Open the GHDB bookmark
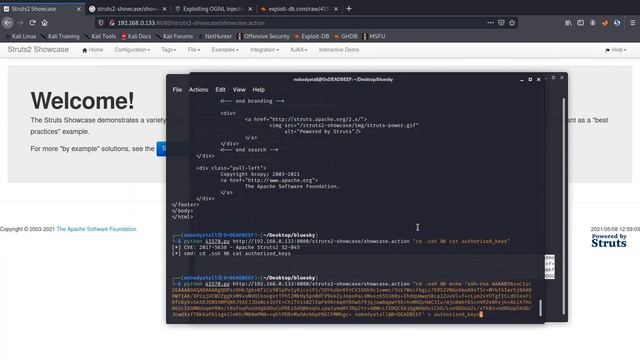This screenshot has width=640, height=360. pos(346,36)
